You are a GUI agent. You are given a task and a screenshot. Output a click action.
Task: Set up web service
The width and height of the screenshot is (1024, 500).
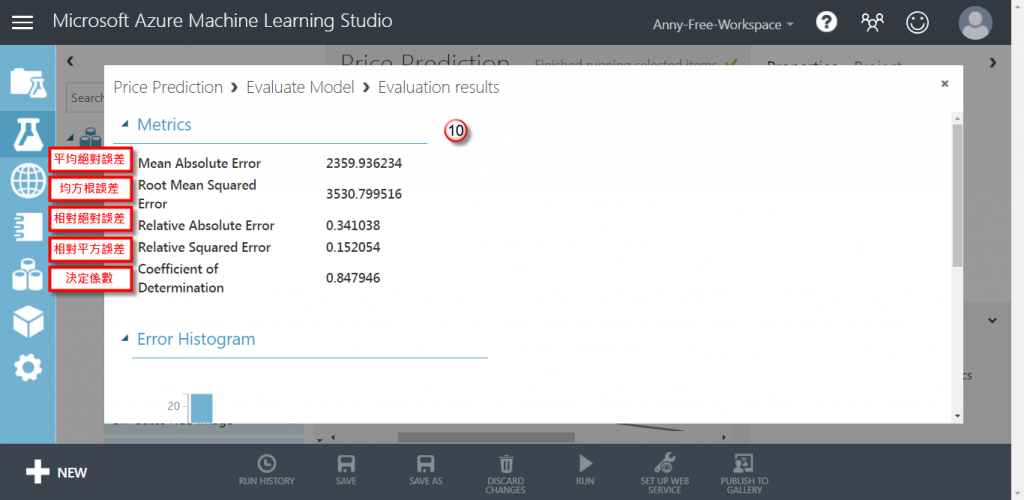665,474
